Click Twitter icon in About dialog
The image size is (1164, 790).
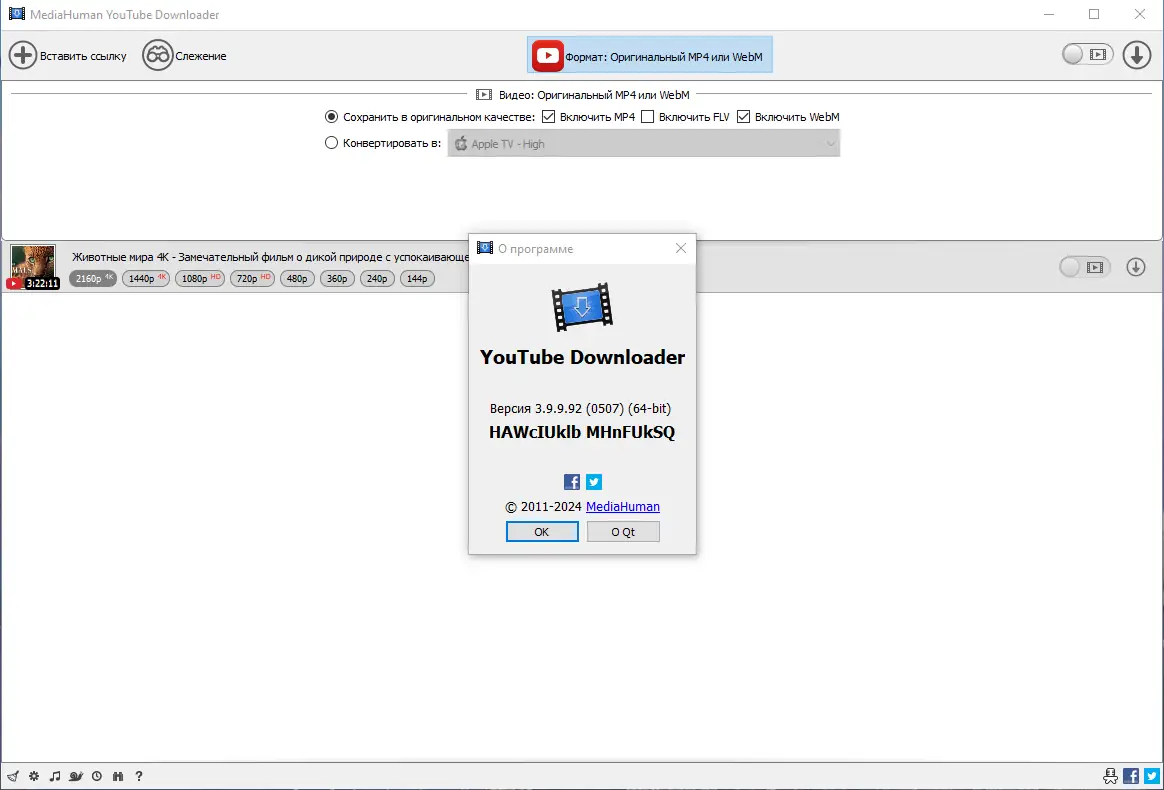click(594, 482)
